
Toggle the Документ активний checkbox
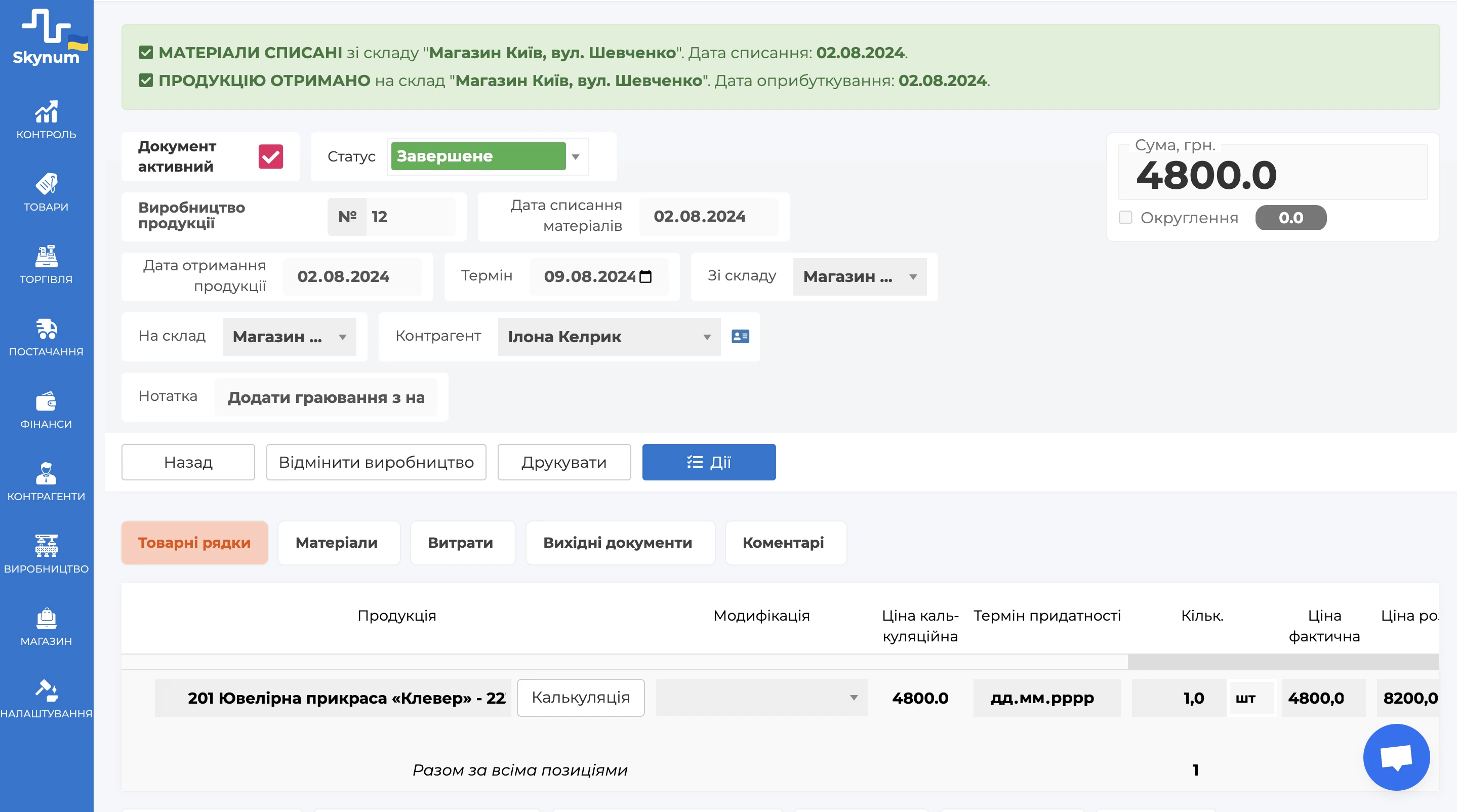(x=270, y=156)
